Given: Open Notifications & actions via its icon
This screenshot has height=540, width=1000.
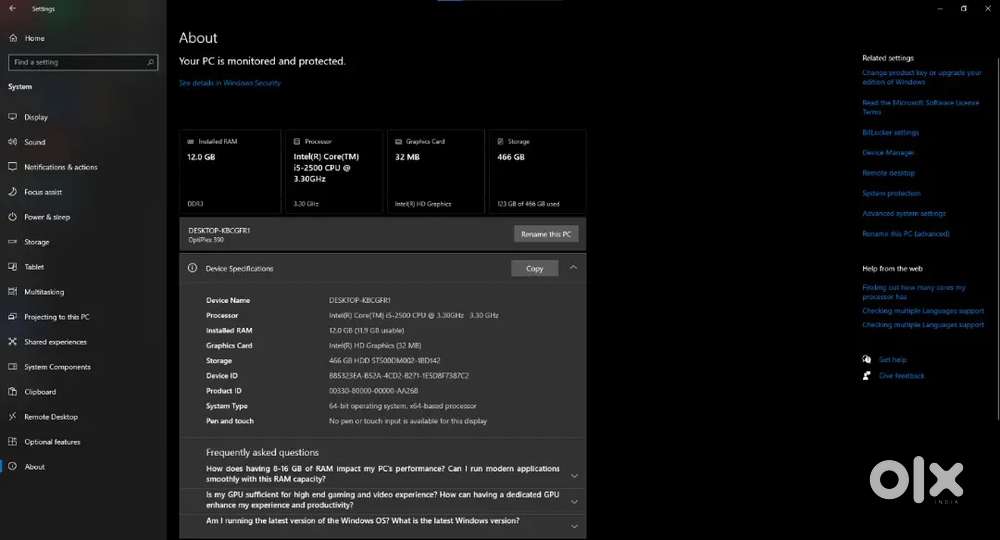Looking at the screenshot, I should point(12,166).
